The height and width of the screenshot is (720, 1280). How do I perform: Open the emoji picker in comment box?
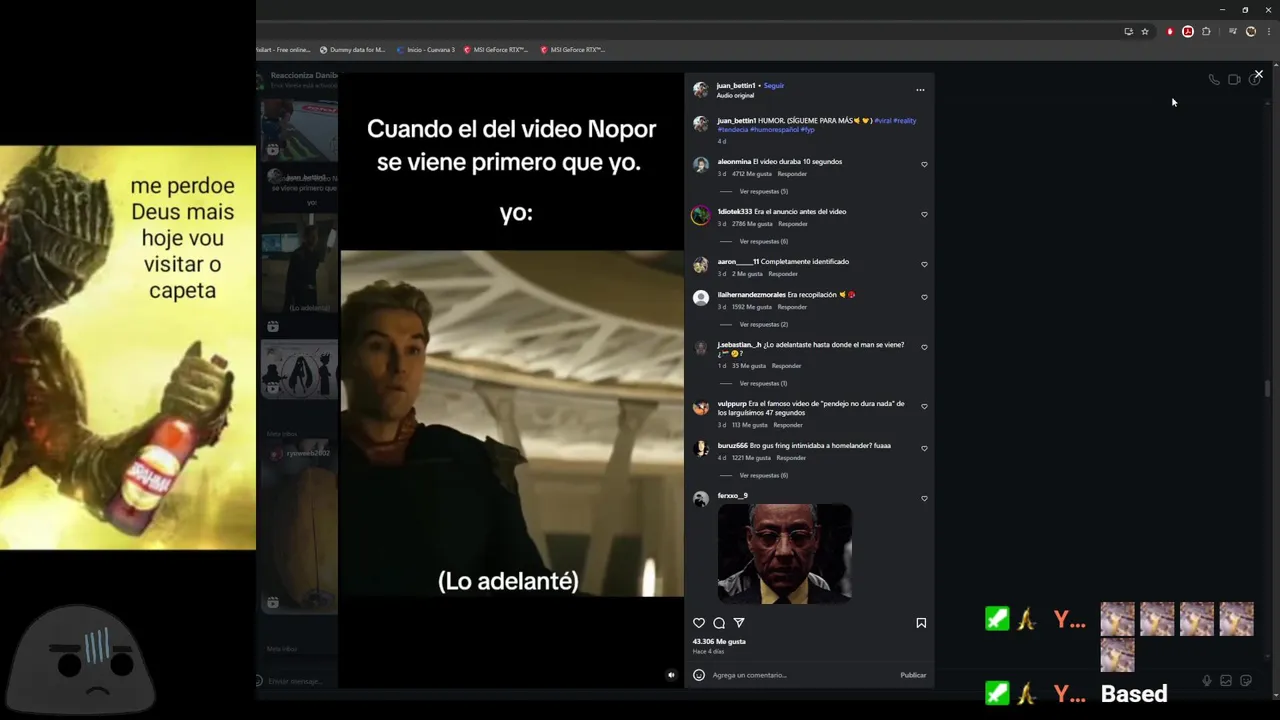point(699,675)
